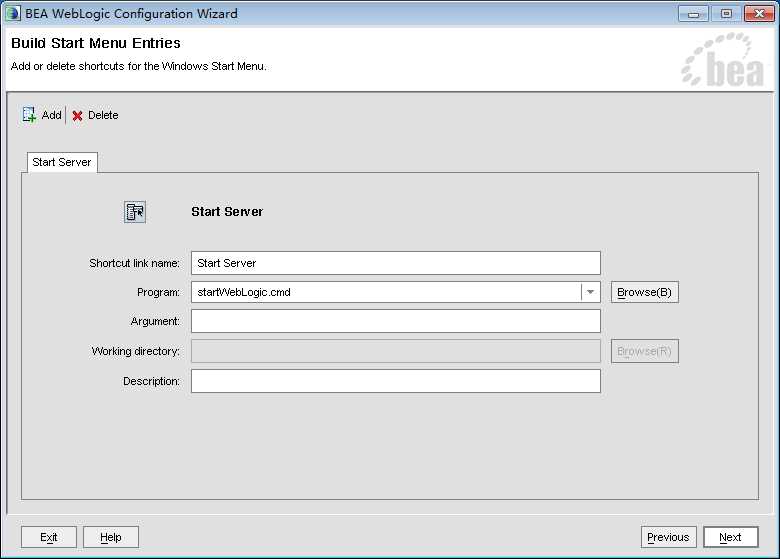Click the Exit button

49,537
